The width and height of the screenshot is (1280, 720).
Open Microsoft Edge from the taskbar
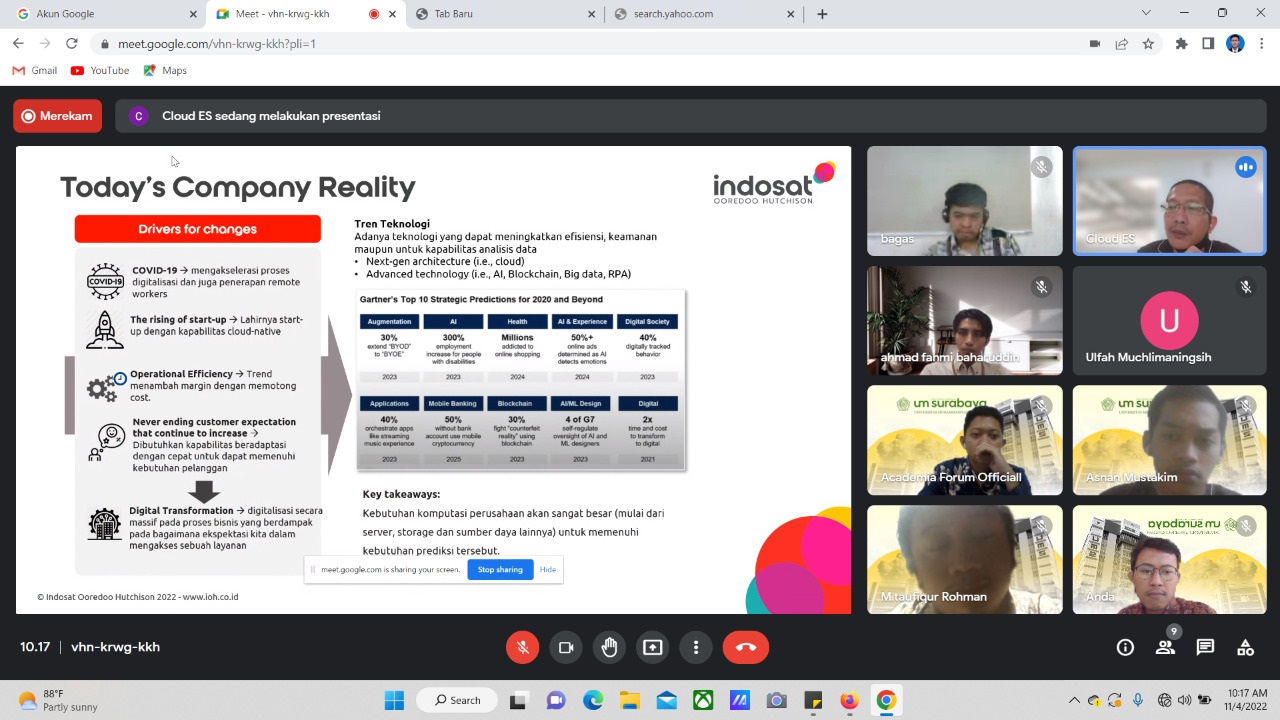[x=593, y=700]
